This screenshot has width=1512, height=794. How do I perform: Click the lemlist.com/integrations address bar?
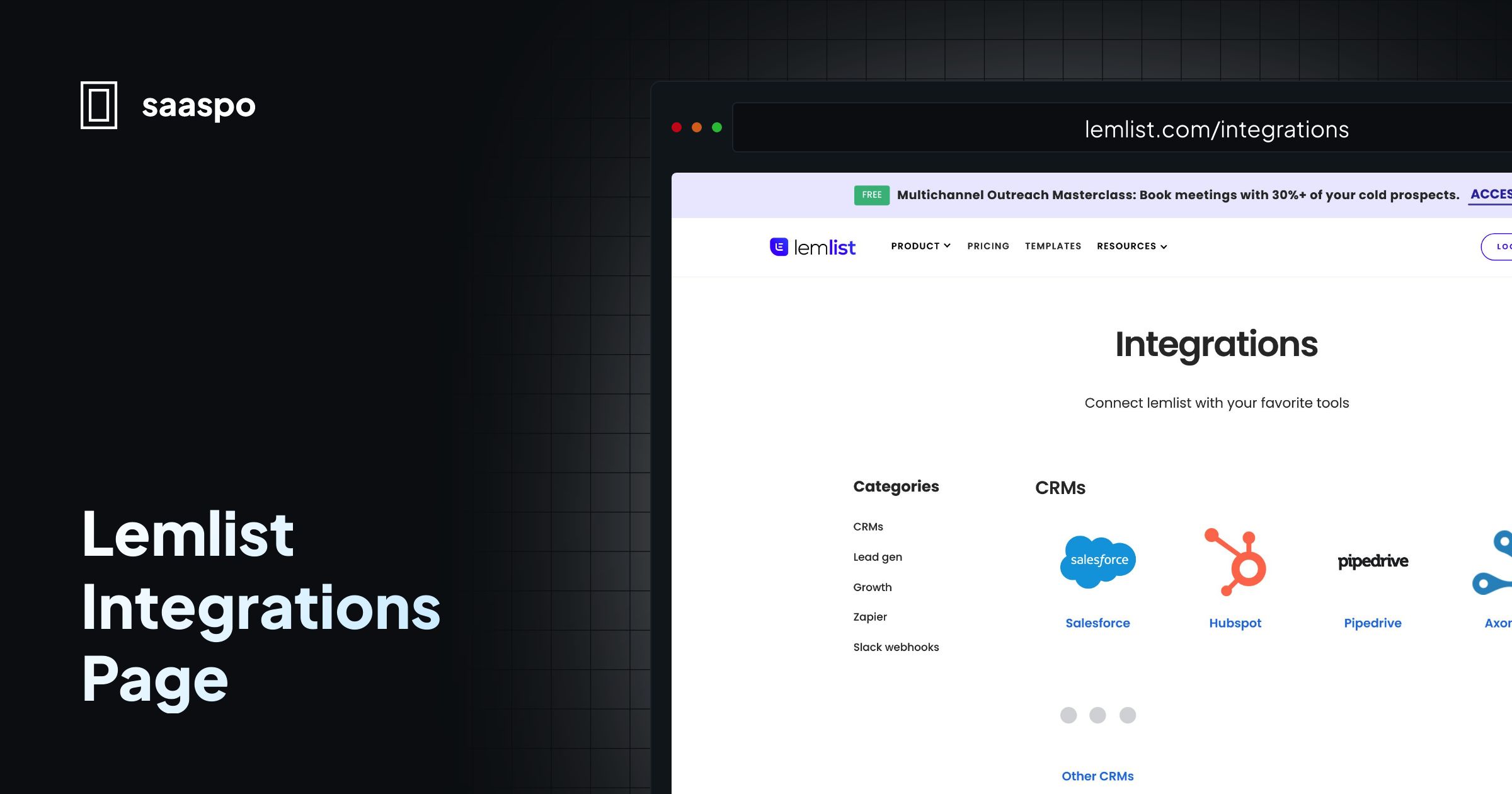pos(1216,130)
